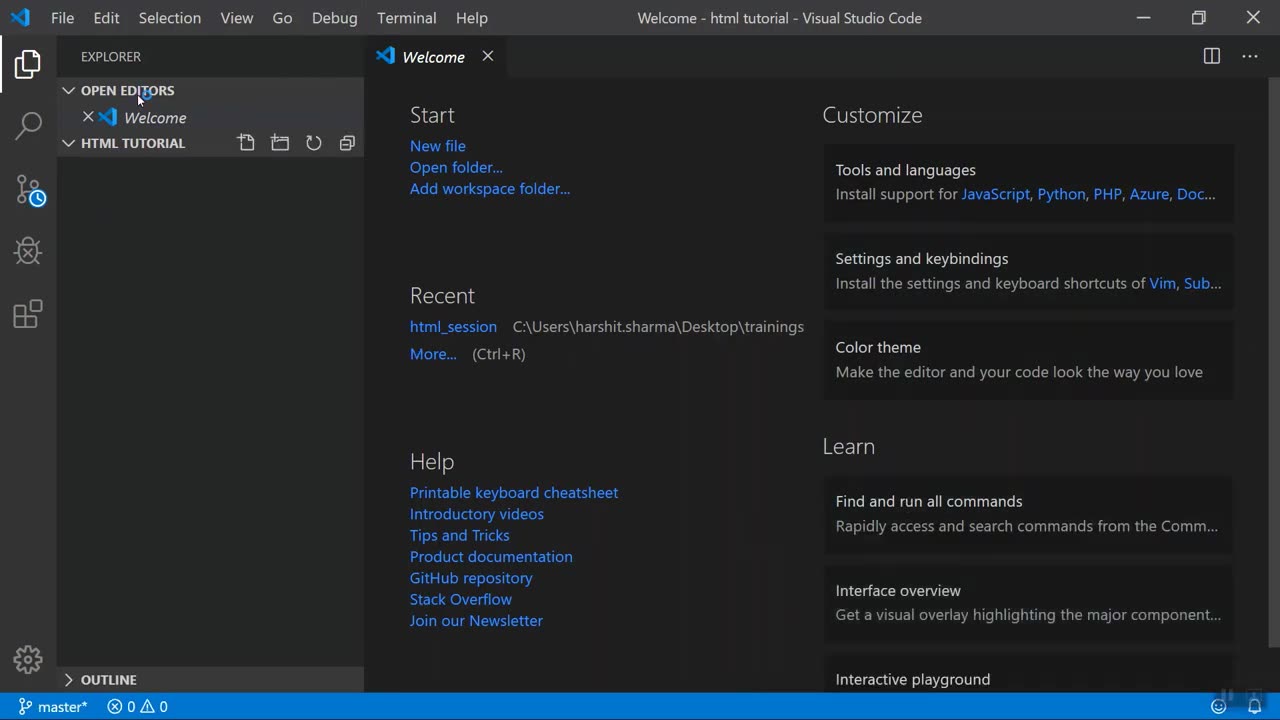
Task: Refresh the explorer with the refresh icon
Action: (x=314, y=143)
